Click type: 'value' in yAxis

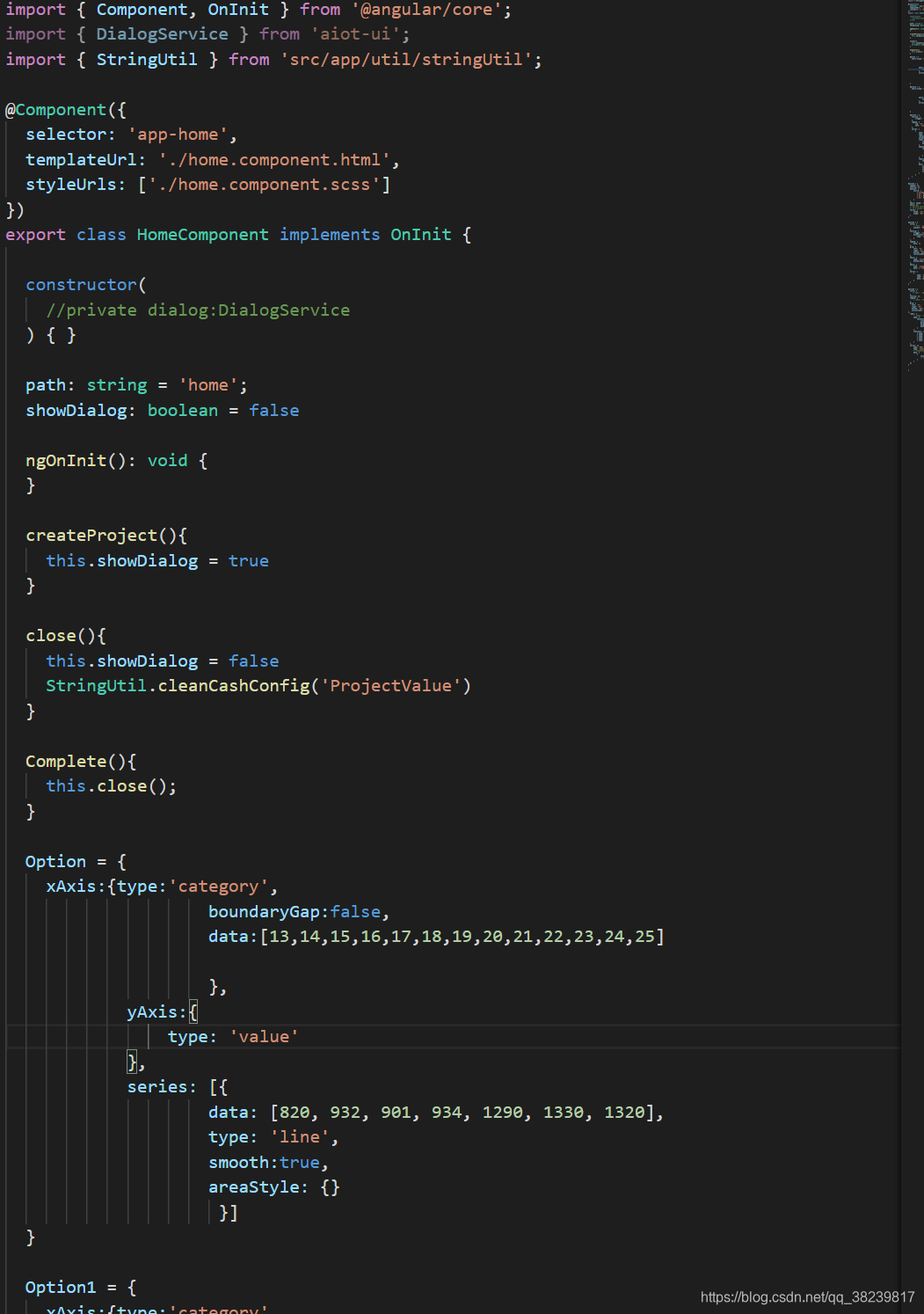pos(233,1037)
